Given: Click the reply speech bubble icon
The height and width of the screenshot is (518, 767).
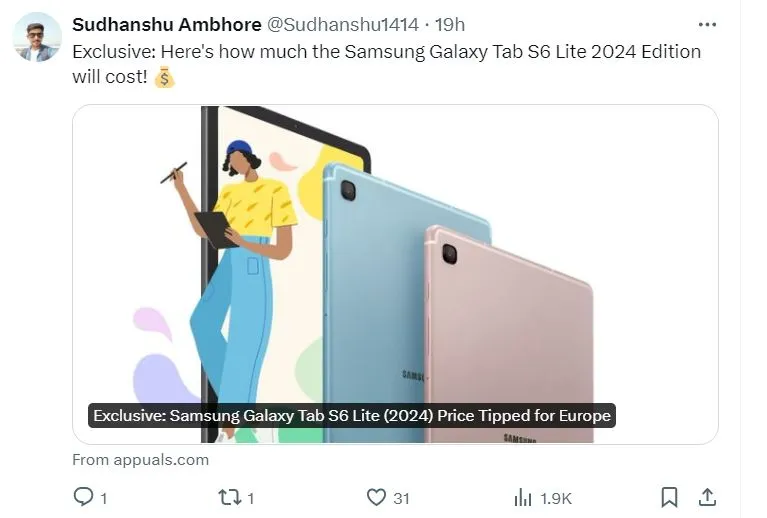Looking at the screenshot, I should pyautogui.click(x=83, y=496).
